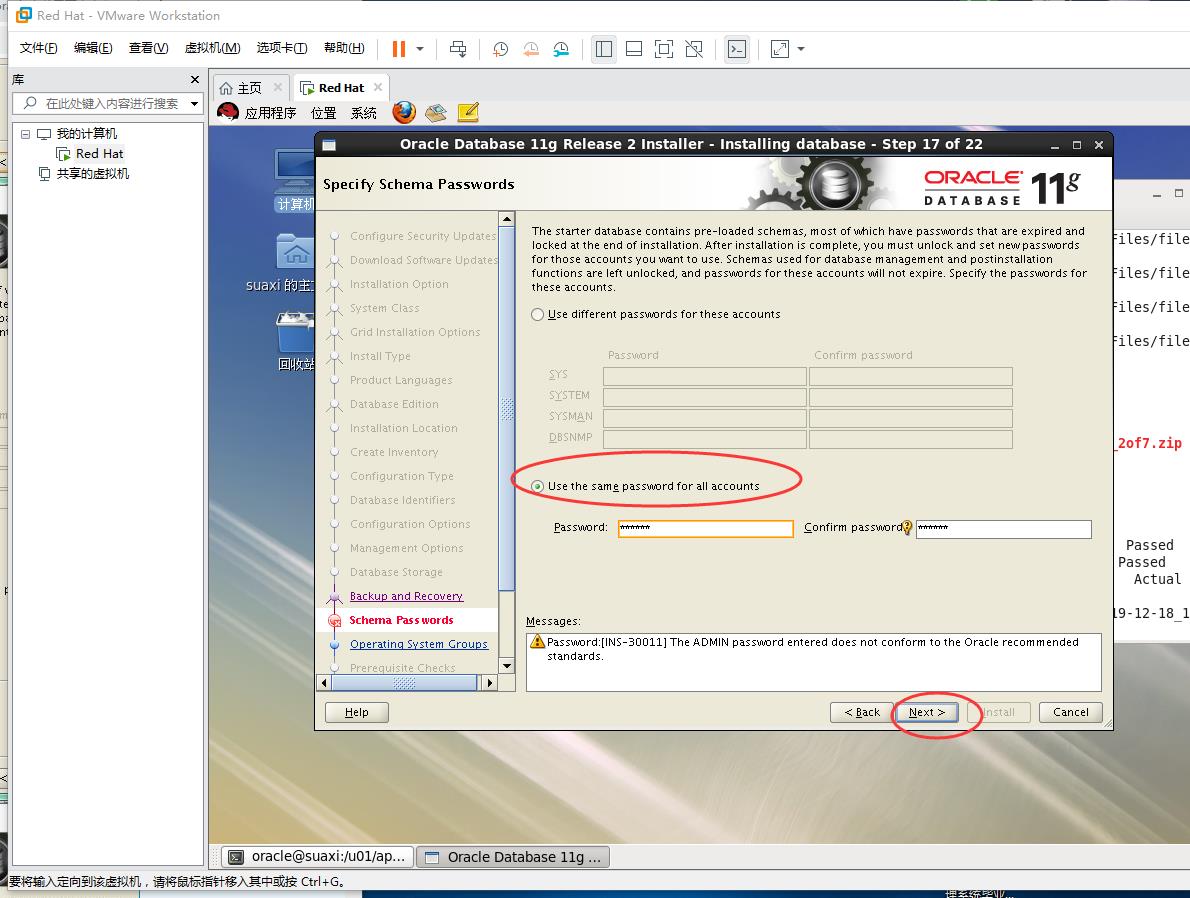Revert virtual machine to previous snapshot
This screenshot has height=898, width=1190.
coord(530,49)
